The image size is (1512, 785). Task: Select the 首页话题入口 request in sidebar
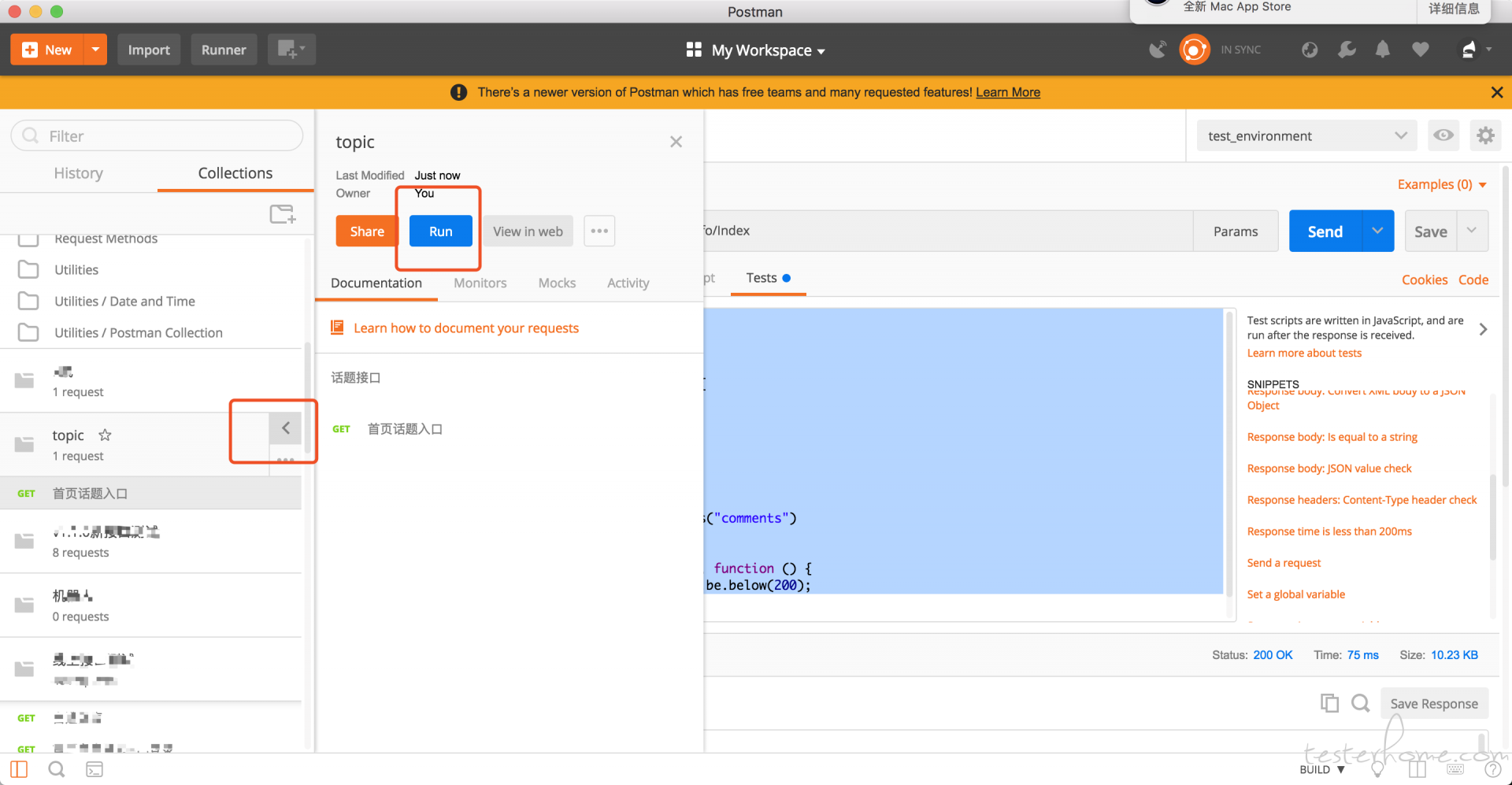[x=151, y=493]
